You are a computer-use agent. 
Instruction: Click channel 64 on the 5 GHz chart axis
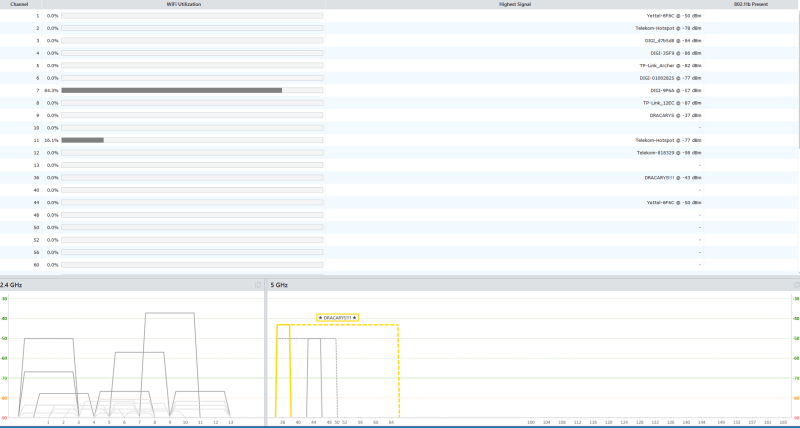tap(391, 422)
